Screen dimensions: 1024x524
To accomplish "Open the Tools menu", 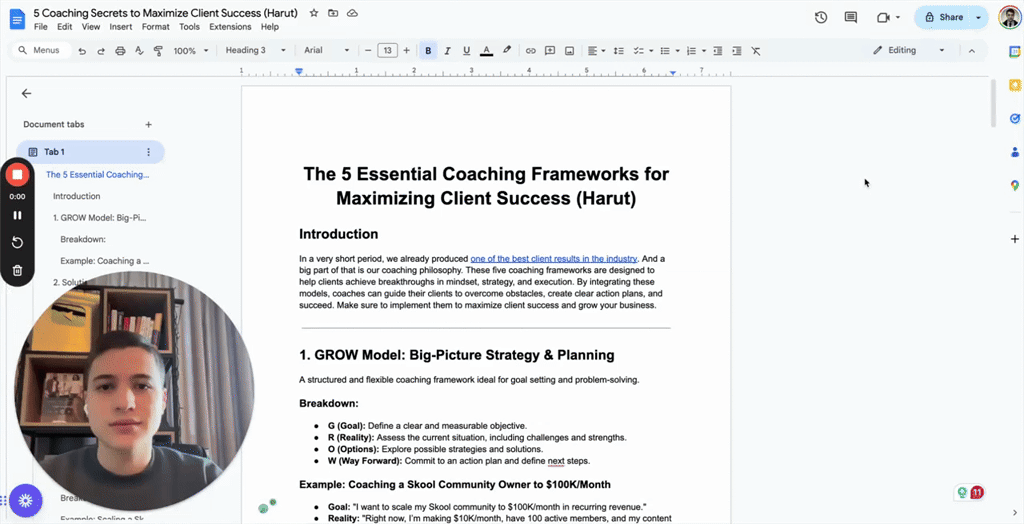I will pos(189,27).
